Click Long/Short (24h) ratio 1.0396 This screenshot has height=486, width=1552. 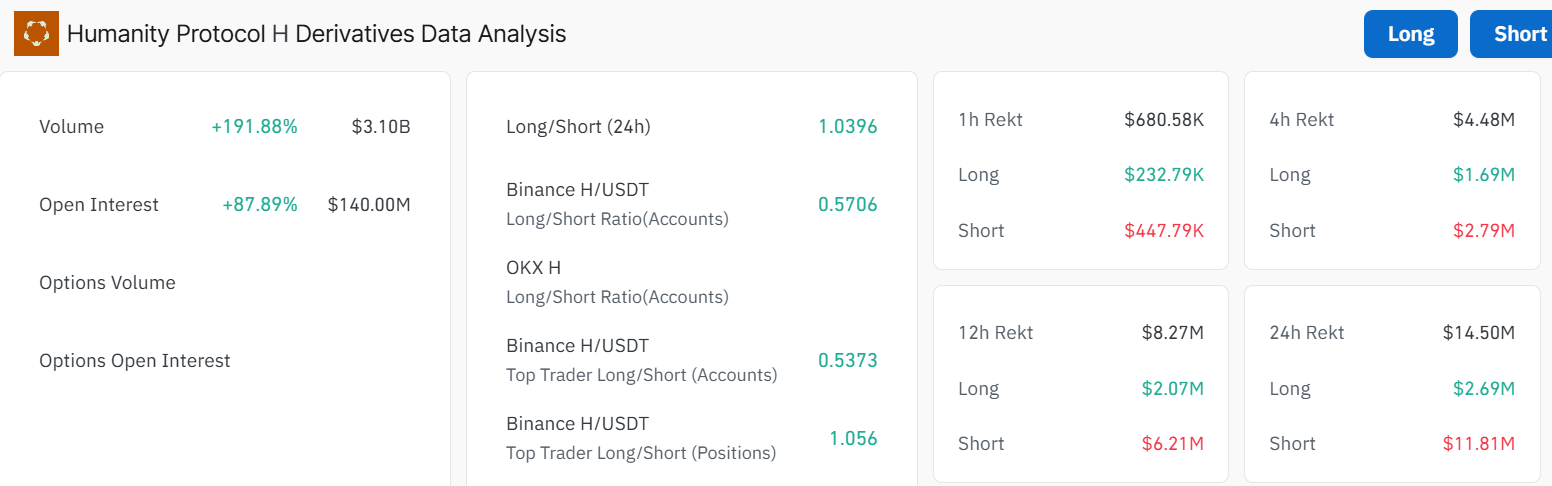(x=847, y=127)
